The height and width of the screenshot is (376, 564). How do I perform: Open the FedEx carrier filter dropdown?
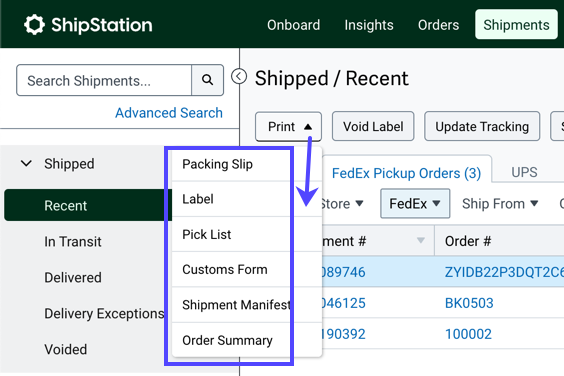click(415, 204)
